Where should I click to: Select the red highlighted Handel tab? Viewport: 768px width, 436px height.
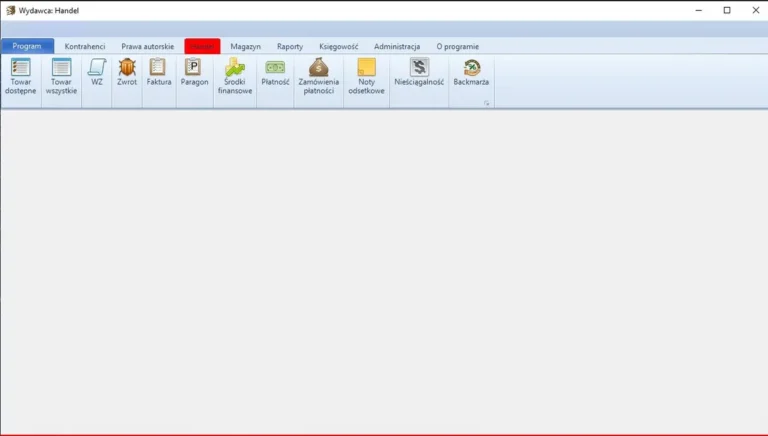click(x=202, y=47)
